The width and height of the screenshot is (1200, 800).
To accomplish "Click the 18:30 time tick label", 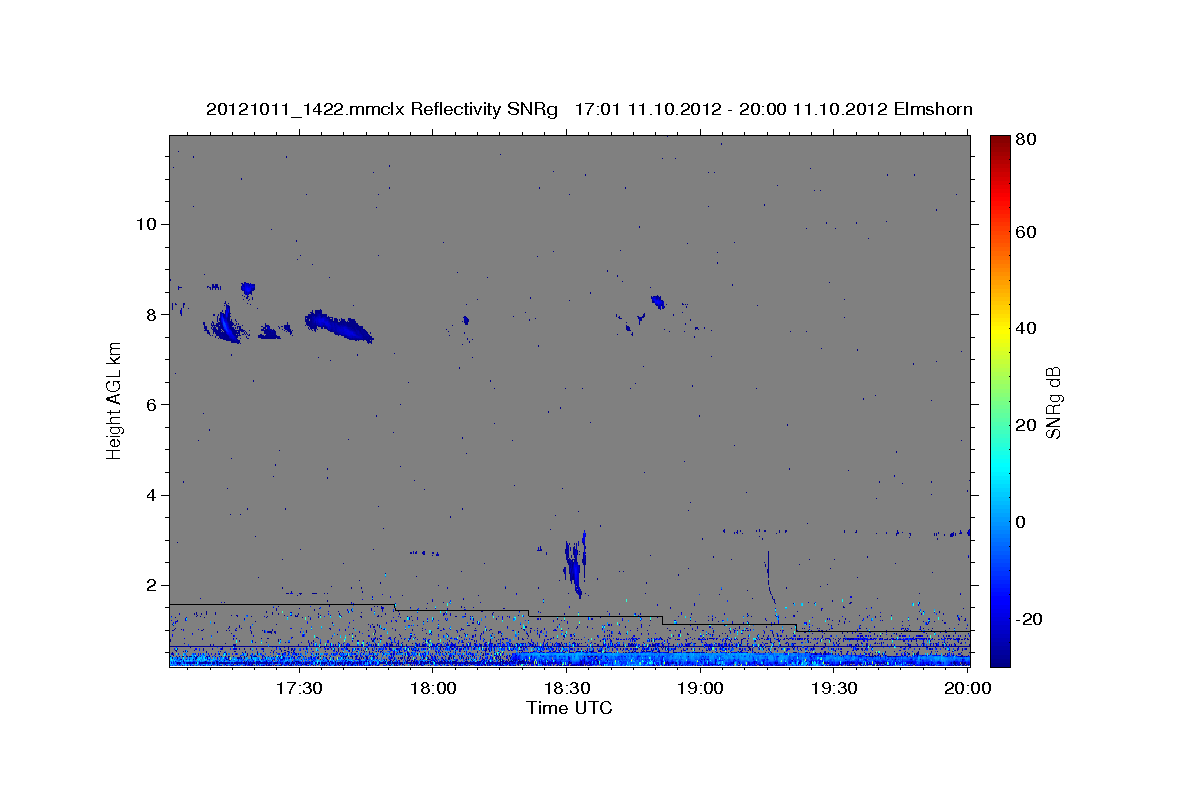I will [567, 688].
